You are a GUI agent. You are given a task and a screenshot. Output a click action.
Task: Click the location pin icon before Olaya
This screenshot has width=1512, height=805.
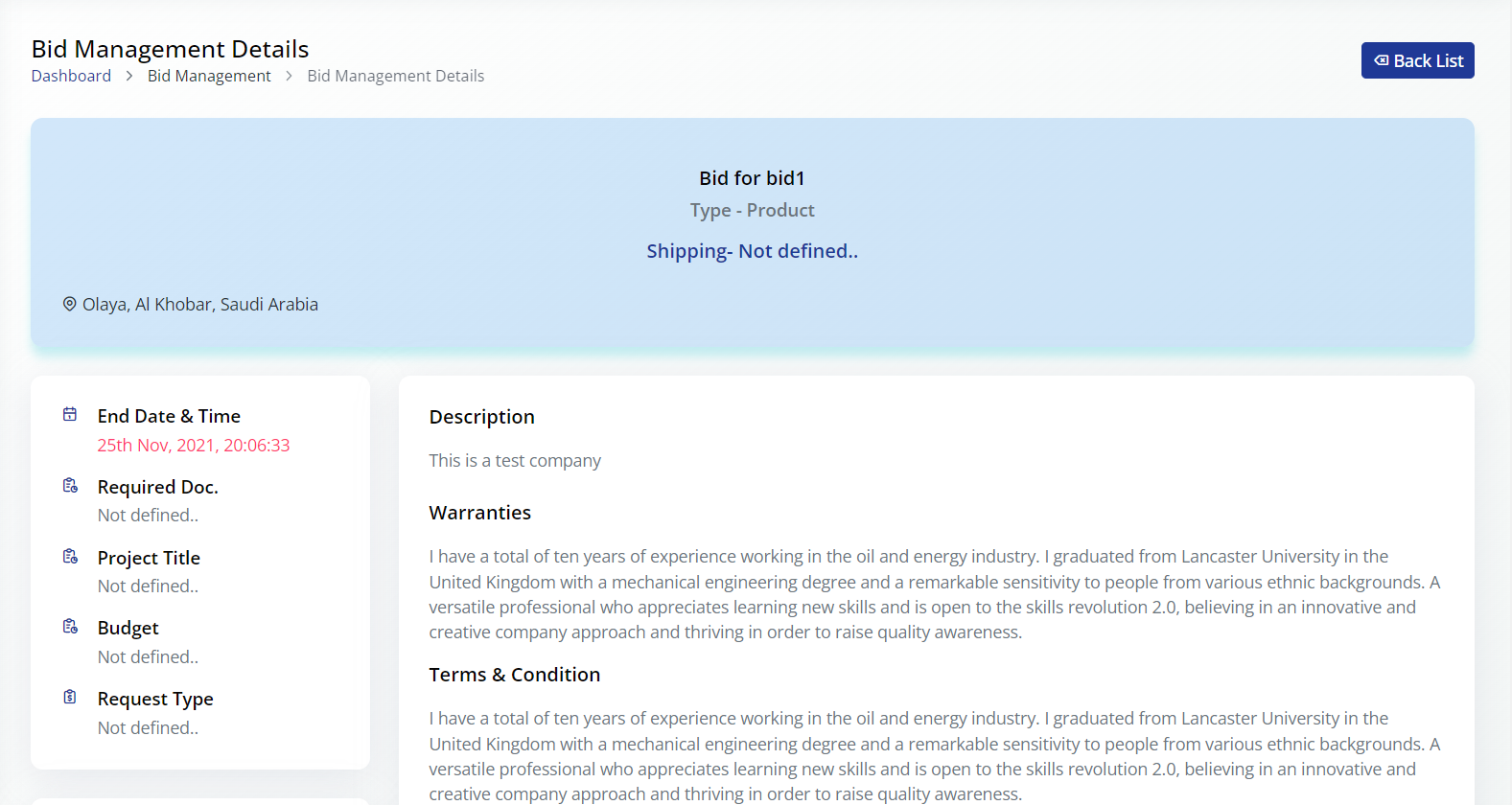click(x=69, y=304)
